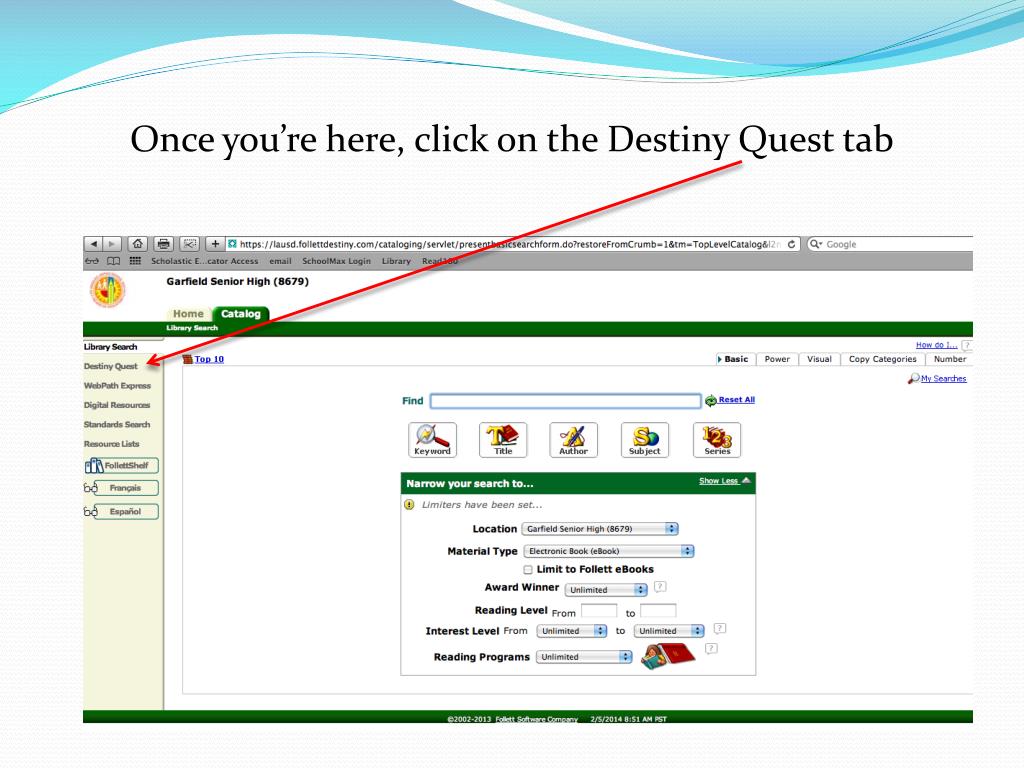
Task: Click the Find search text field
Action: 566,401
